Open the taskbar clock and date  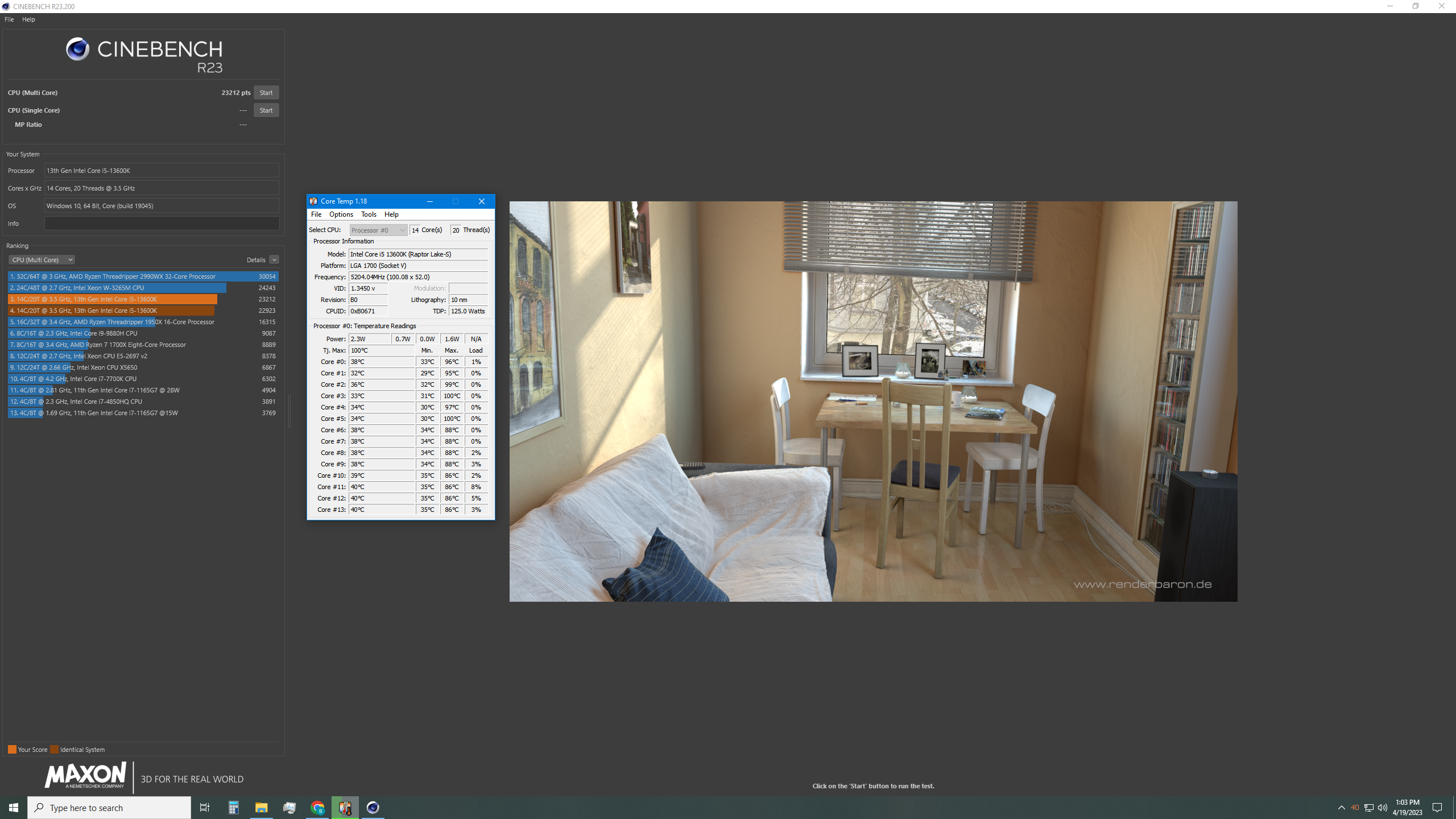tap(1407, 808)
